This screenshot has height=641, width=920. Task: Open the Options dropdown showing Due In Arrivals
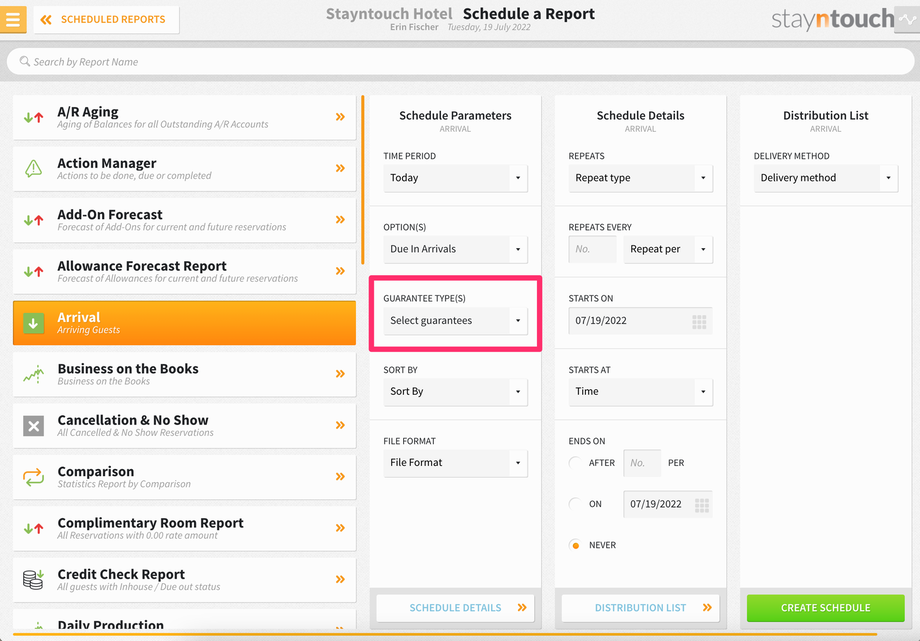coord(455,249)
